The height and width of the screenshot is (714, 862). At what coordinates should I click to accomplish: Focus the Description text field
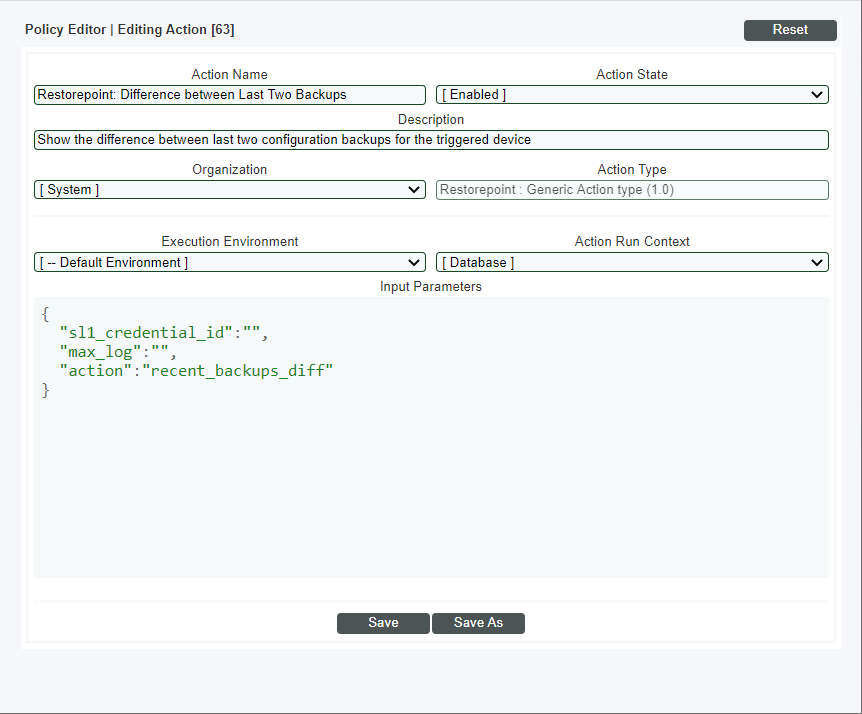(x=431, y=140)
